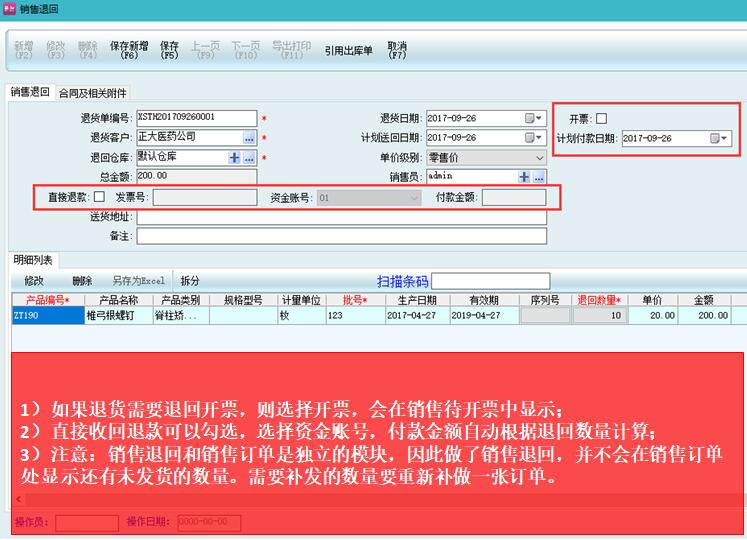
Task: Click the 拆分 button in the detail list
Action: click(x=190, y=281)
